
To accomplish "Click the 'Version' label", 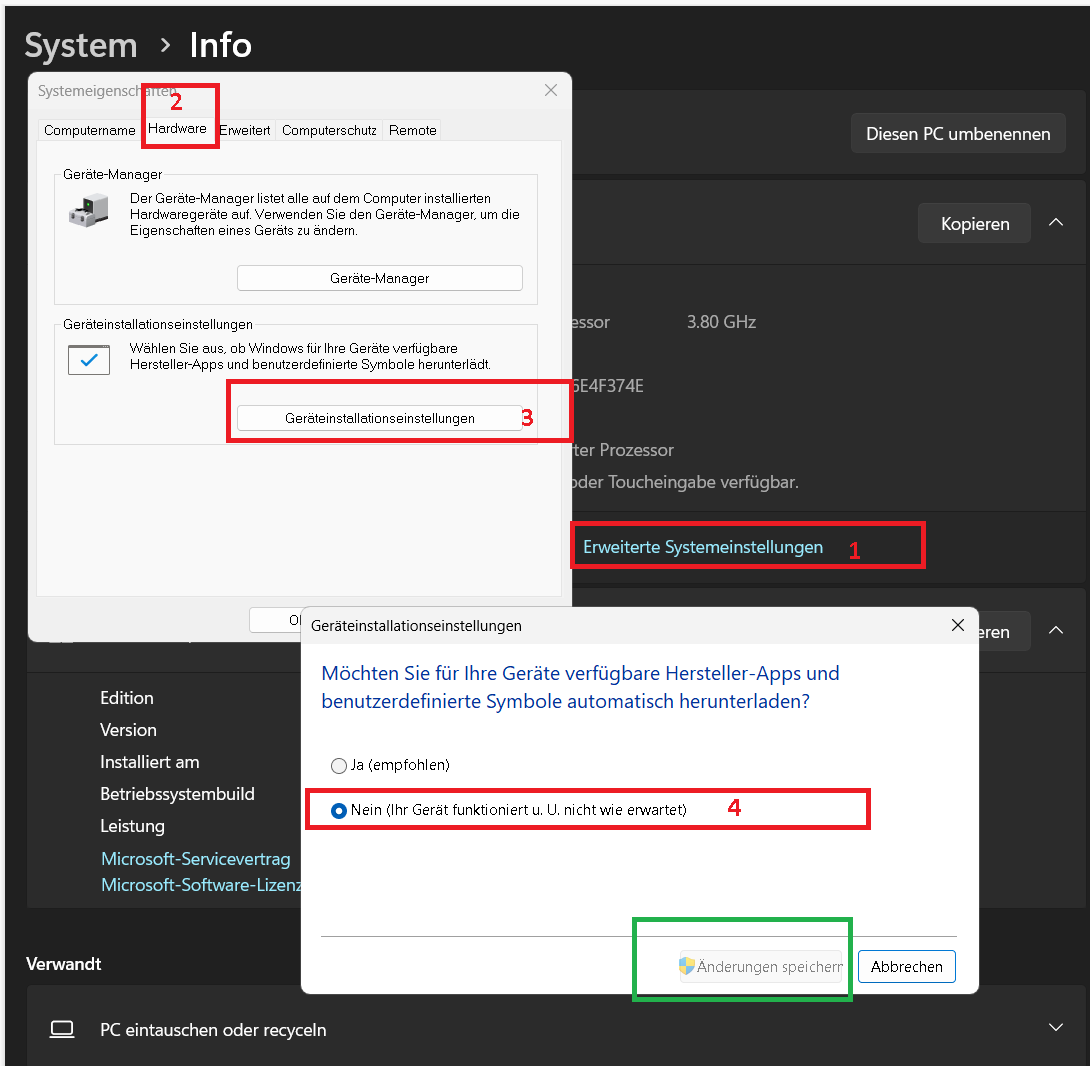I will click(128, 730).
